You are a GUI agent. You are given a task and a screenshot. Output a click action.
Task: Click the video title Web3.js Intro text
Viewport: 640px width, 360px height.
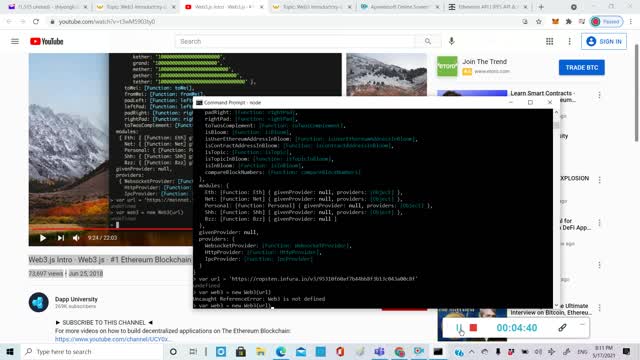(110, 260)
